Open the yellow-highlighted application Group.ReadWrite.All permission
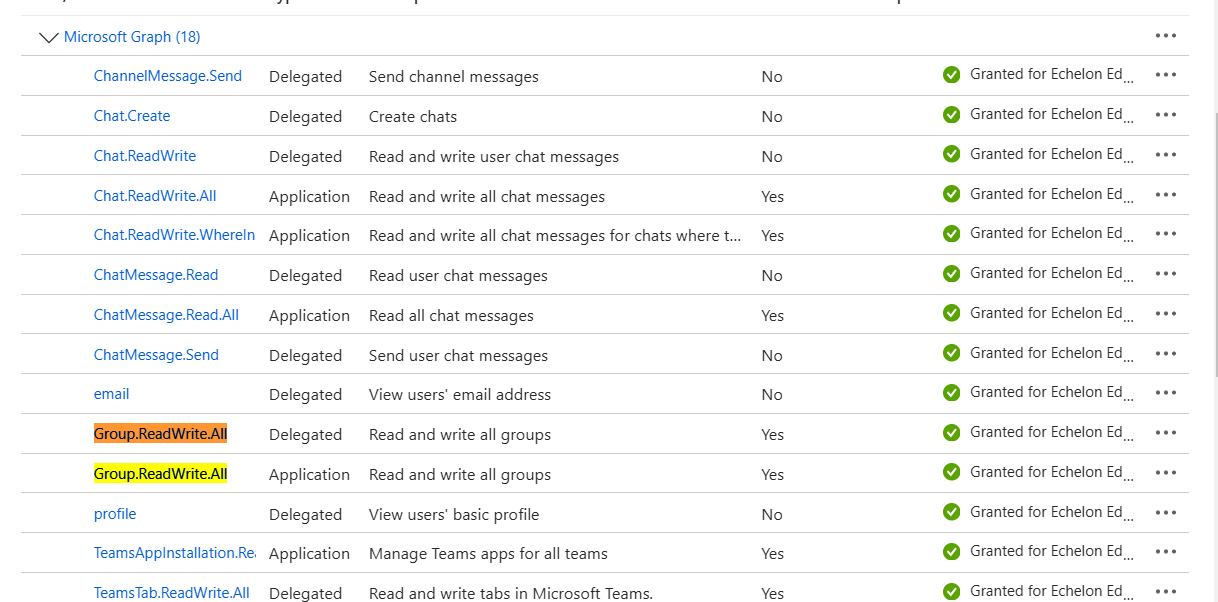 pos(160,472)
